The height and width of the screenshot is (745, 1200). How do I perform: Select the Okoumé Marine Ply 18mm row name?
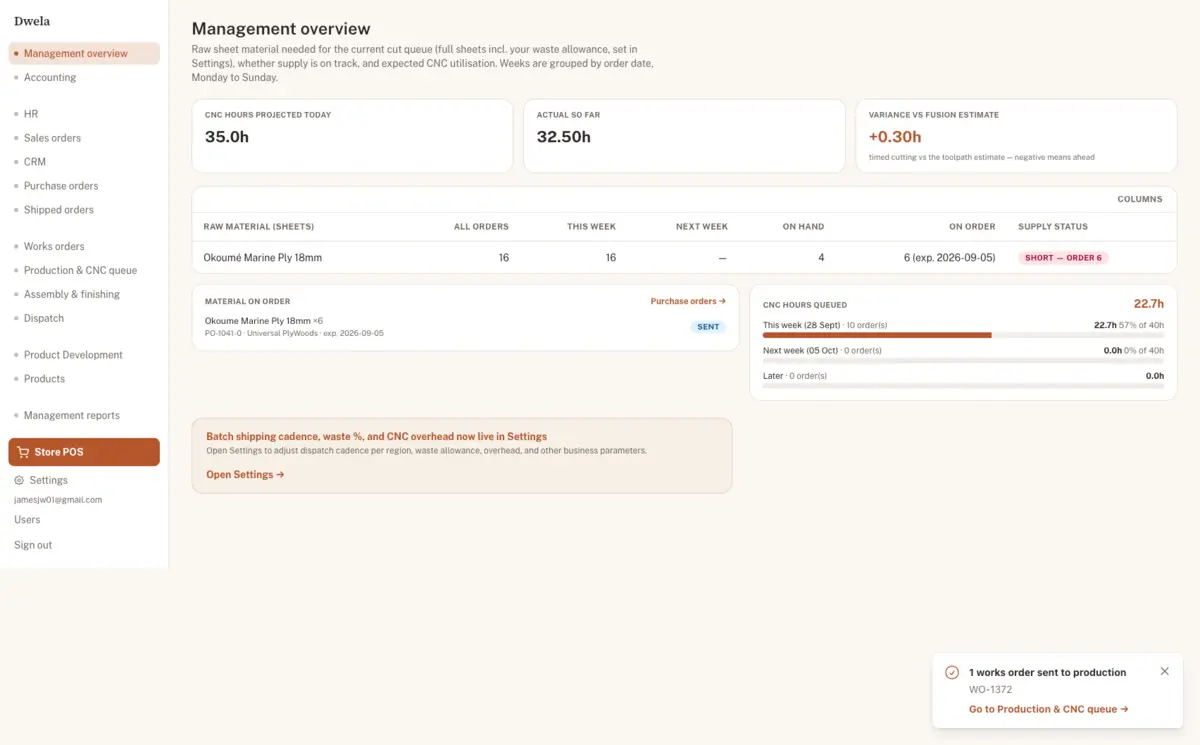tap(263, 258)
